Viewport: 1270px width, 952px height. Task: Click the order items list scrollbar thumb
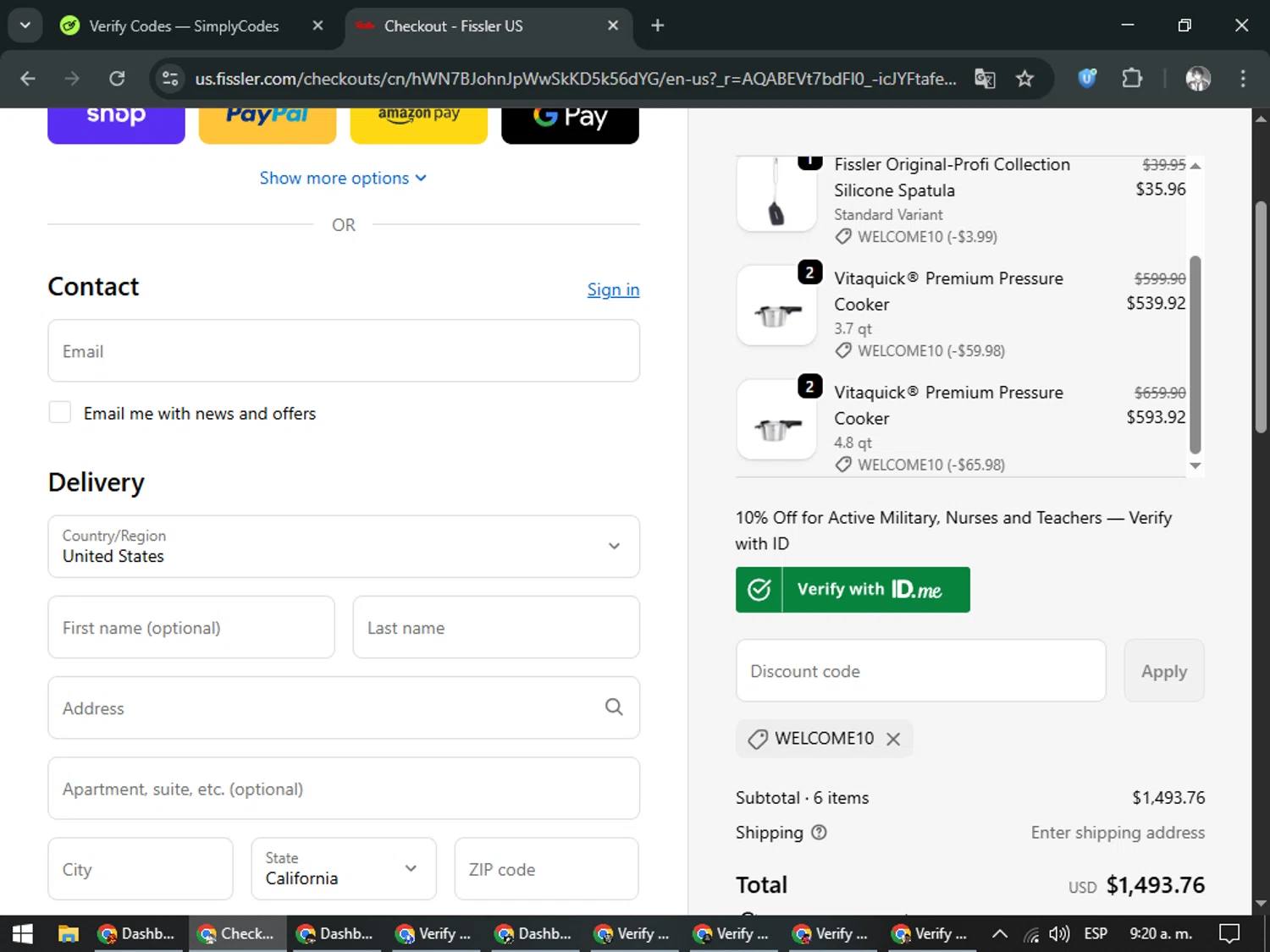pos(1195,355)
